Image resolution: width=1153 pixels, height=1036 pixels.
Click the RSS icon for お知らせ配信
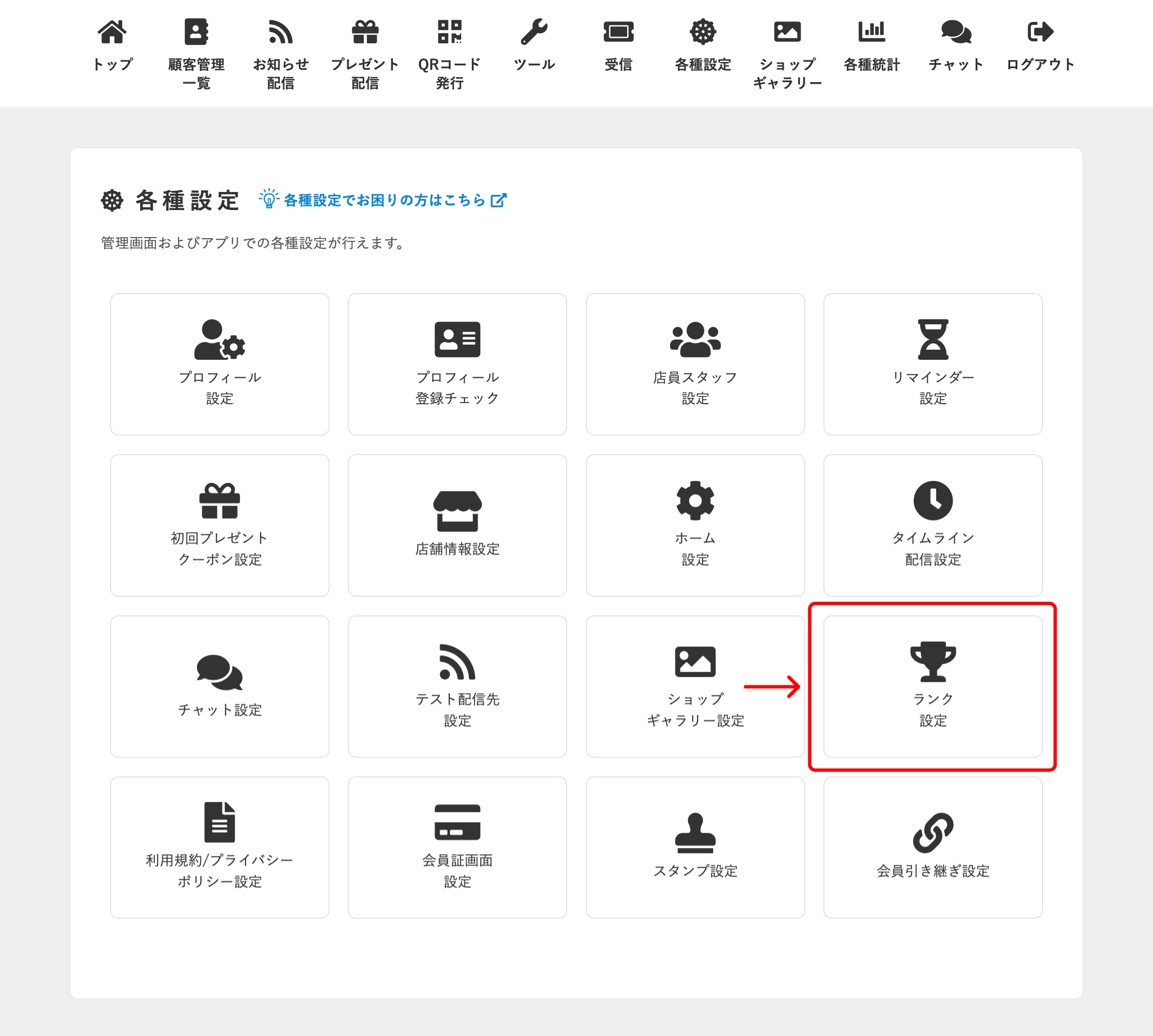tap(280, 32)
